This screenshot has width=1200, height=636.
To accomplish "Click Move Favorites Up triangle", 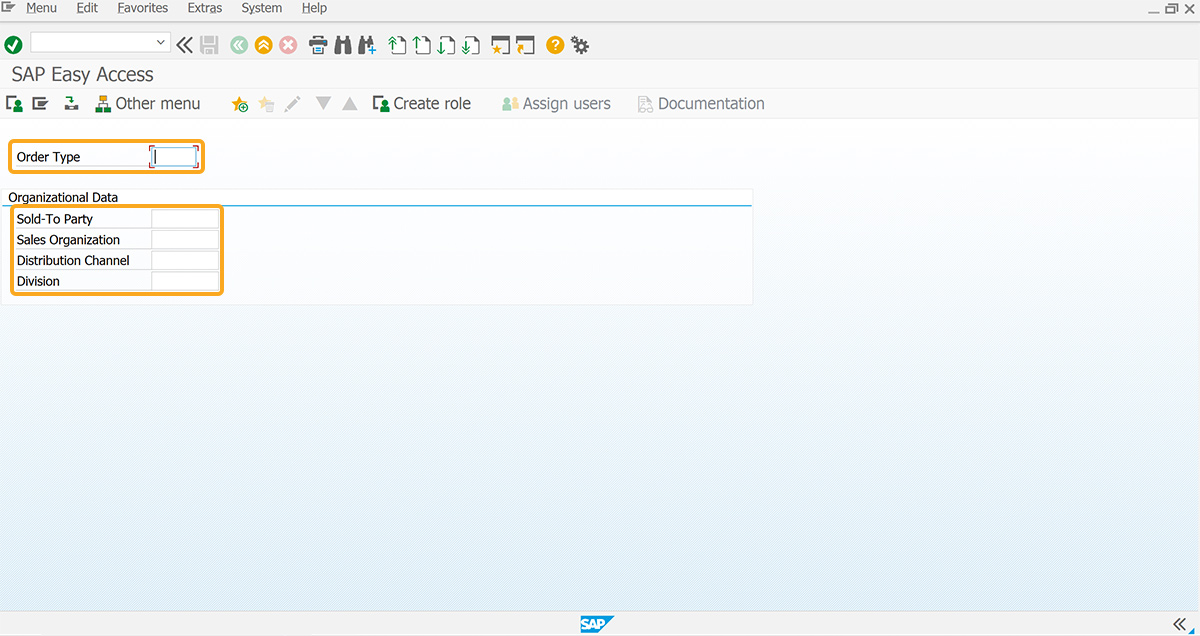I will click(x=349, y=103).
